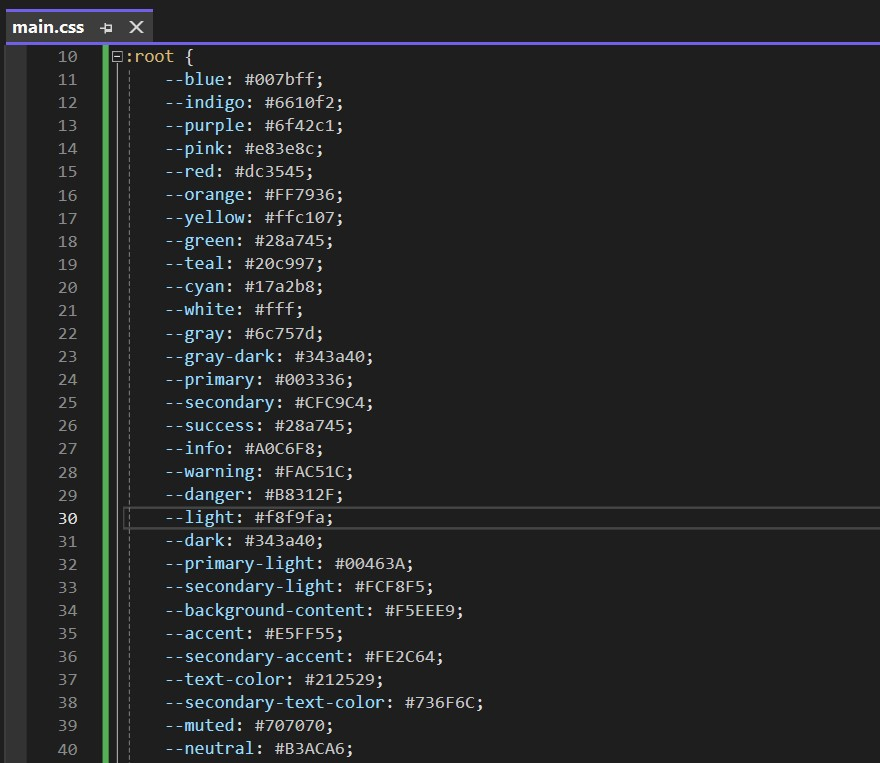Click the pin icon on the editor tab
The width and height of the screenshot is (880, 763).
pyautogui.click(x=106, y=27)
